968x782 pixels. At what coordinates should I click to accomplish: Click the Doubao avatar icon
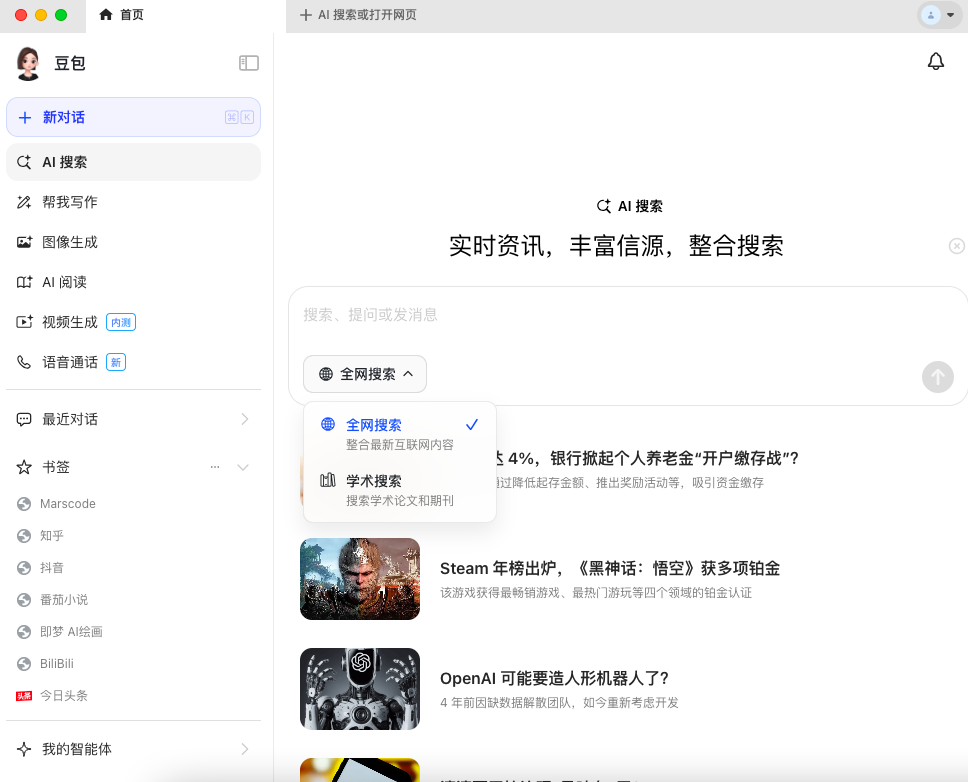tap(28, 63)
